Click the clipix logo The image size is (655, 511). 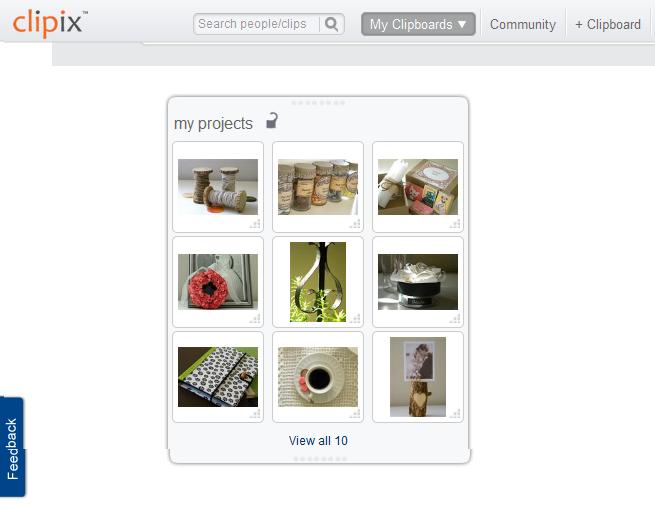click(x=50, y=24)
